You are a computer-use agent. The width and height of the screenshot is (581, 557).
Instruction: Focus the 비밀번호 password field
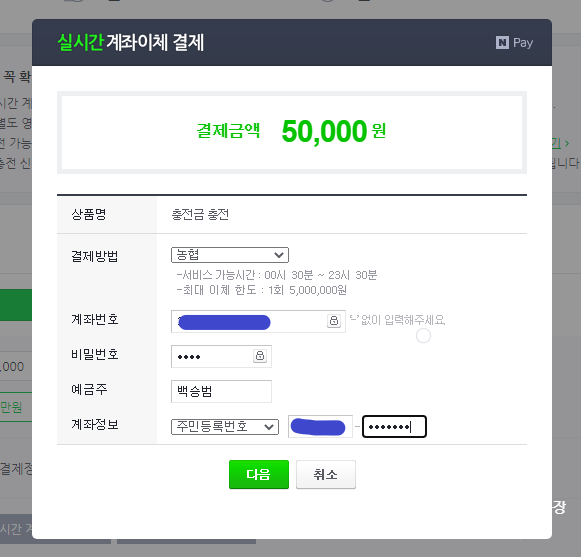coord(221,356)
